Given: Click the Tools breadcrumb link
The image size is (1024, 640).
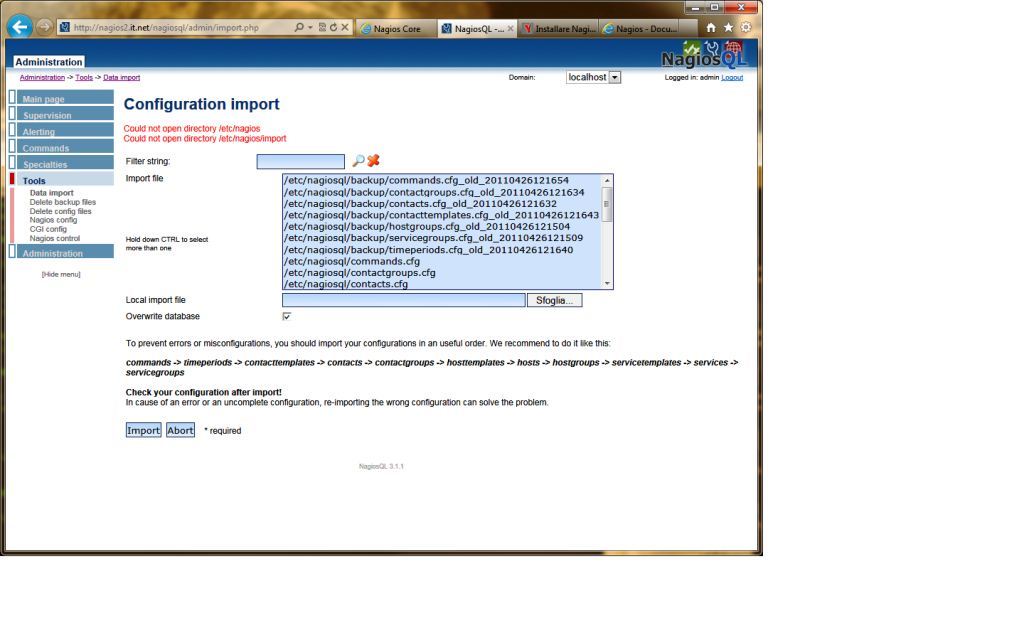Looking at the screenshot, I should click(84, 77).
